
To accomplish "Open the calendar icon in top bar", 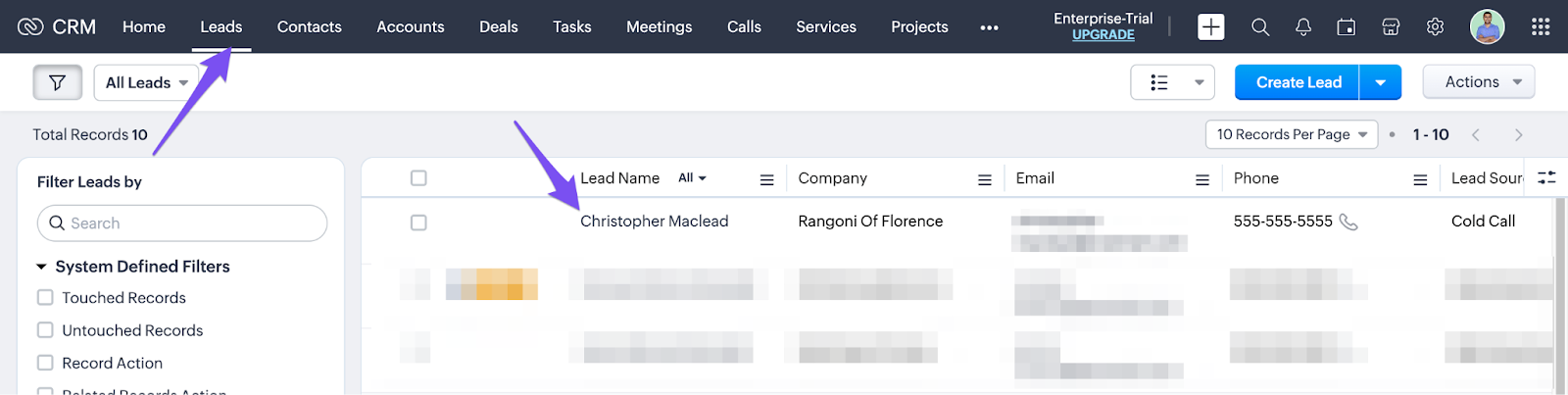I will pyautogui.click(x=1347, y=27).
